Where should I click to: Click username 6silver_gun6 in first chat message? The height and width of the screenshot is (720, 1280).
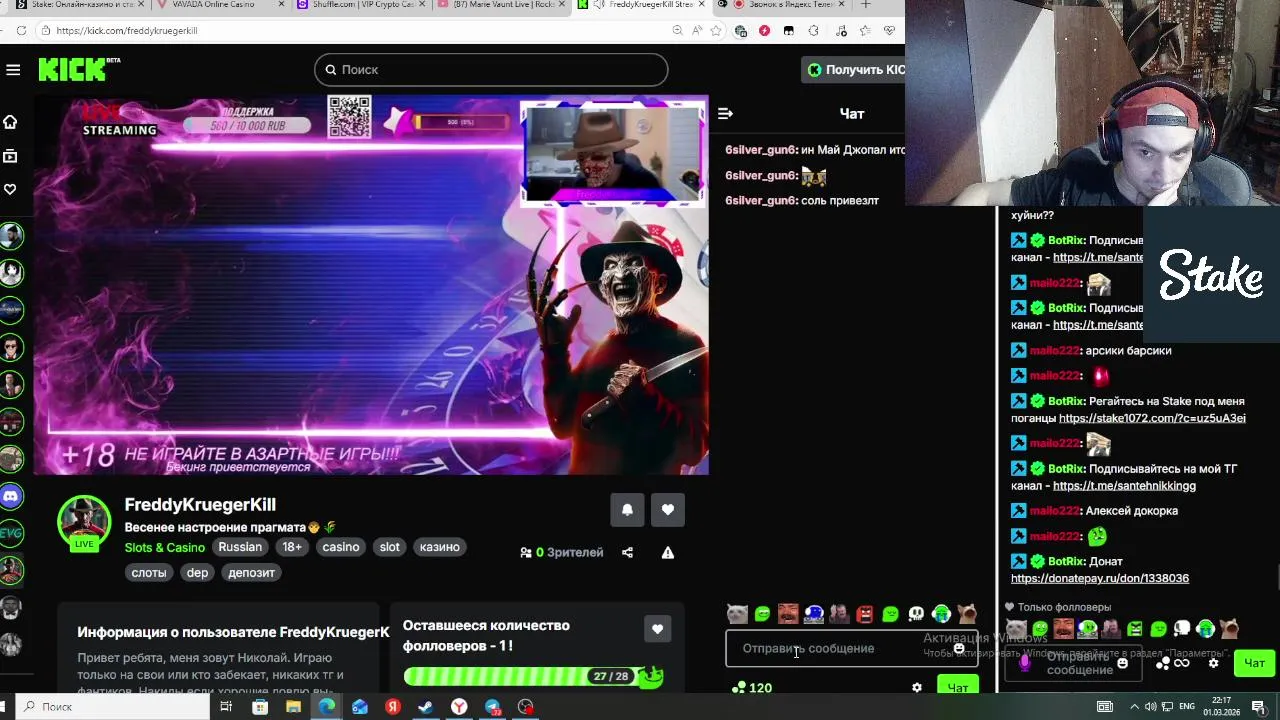tap(761, 150)
